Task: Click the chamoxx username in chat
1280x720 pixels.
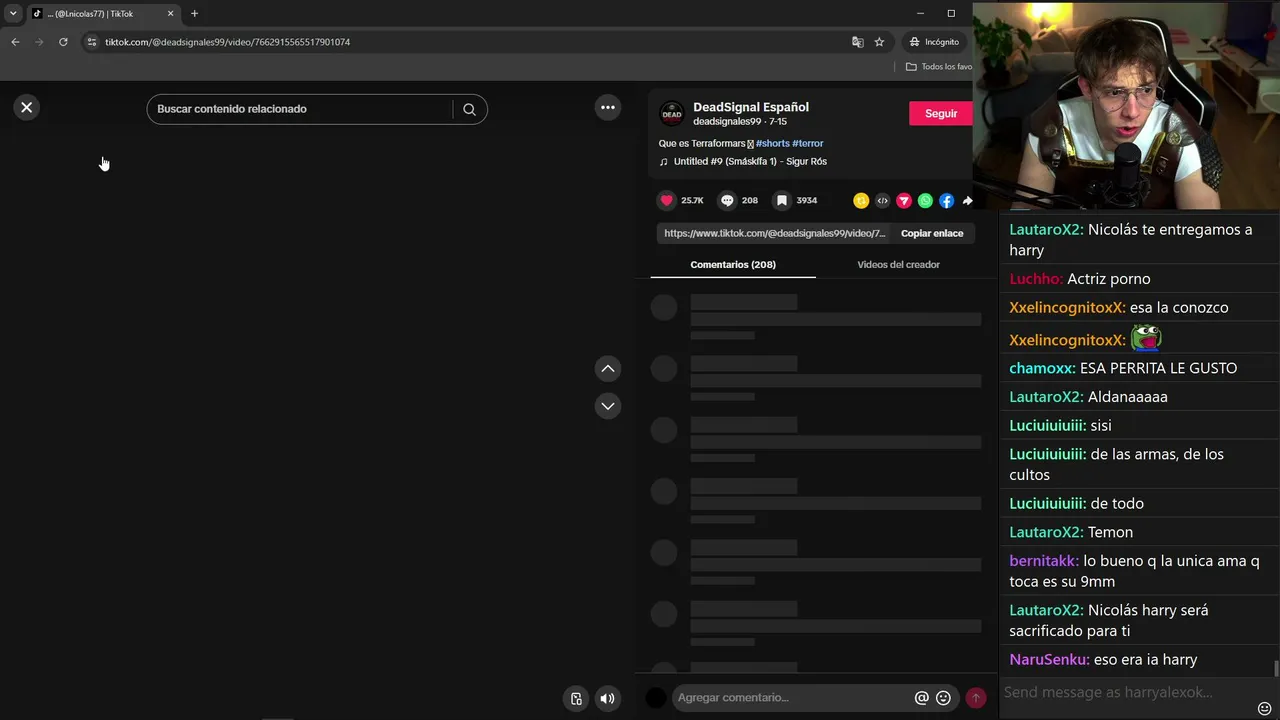Action: click(x=1042, y=368)
